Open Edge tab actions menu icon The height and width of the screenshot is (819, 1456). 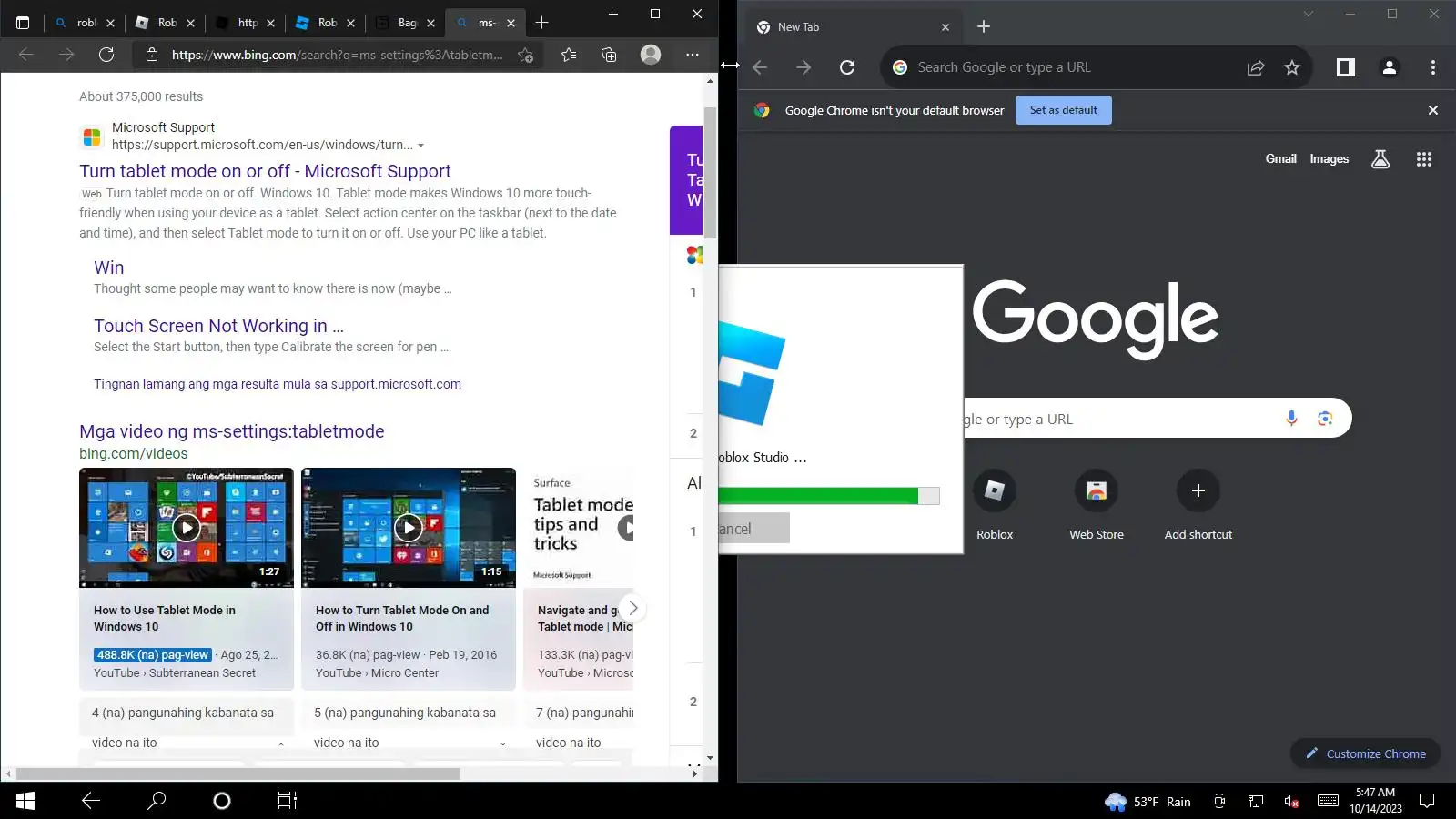coord(23,23)
